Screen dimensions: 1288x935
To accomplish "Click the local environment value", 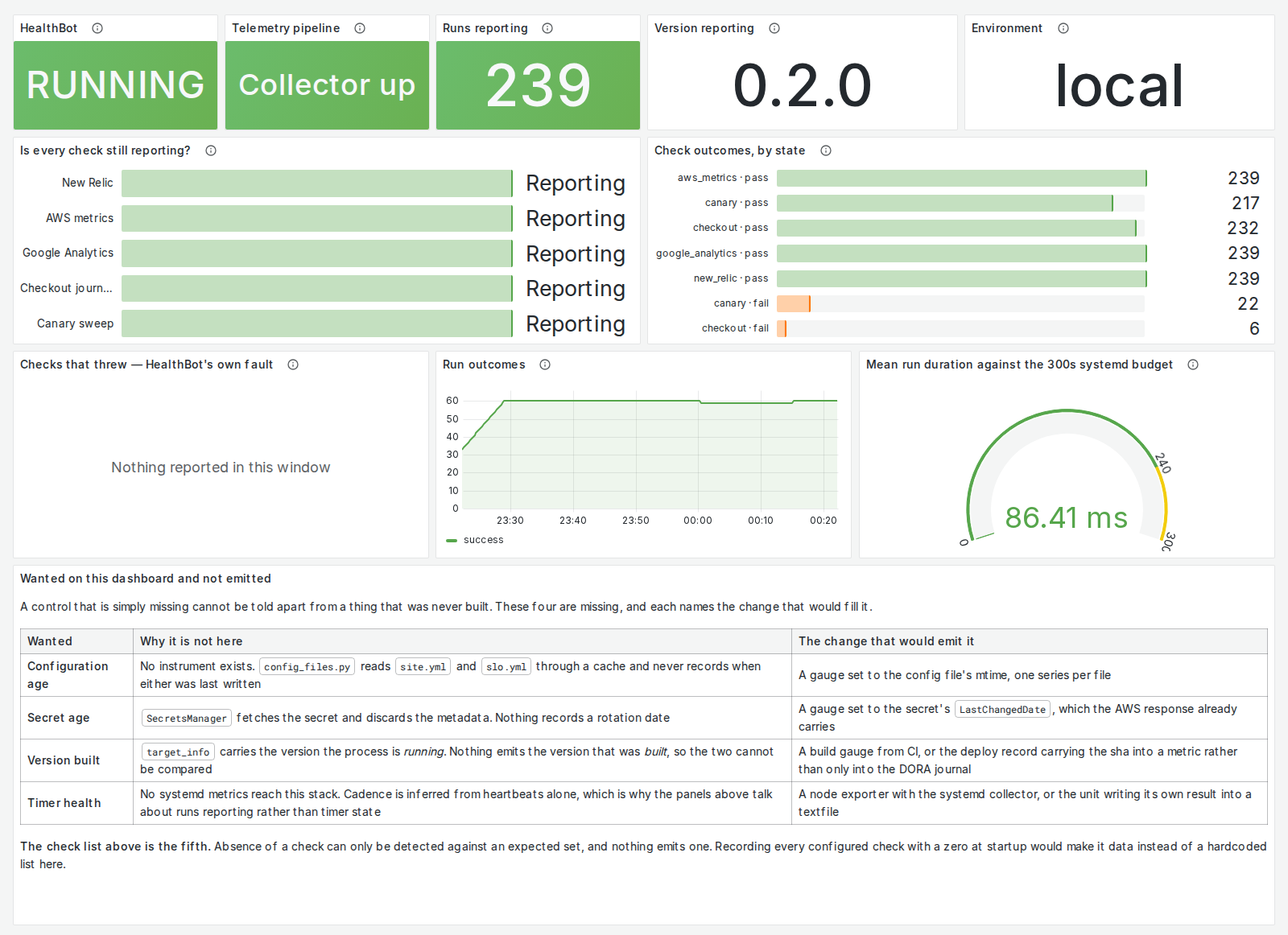I will point(1120,85).
